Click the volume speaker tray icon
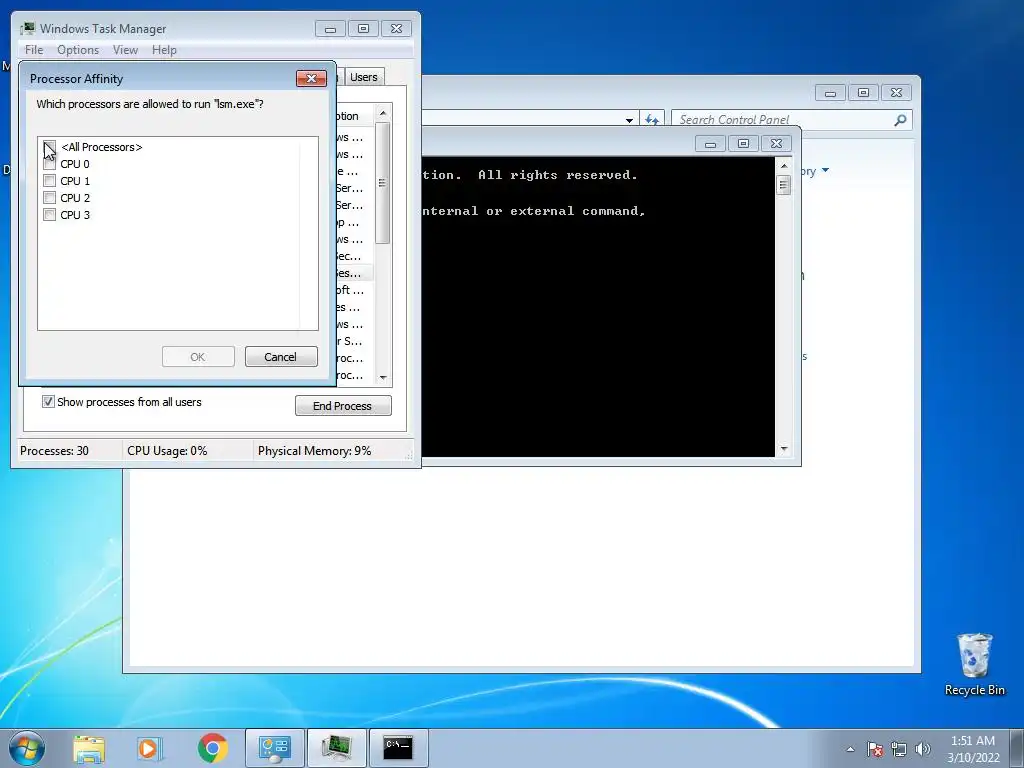 923,749
